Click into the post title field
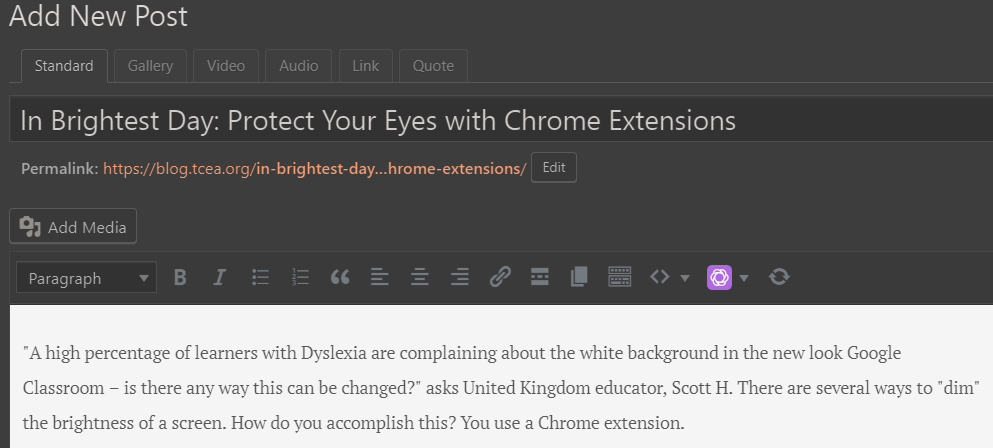The width and height of the screenshot is (993, 448). [501, 120]
